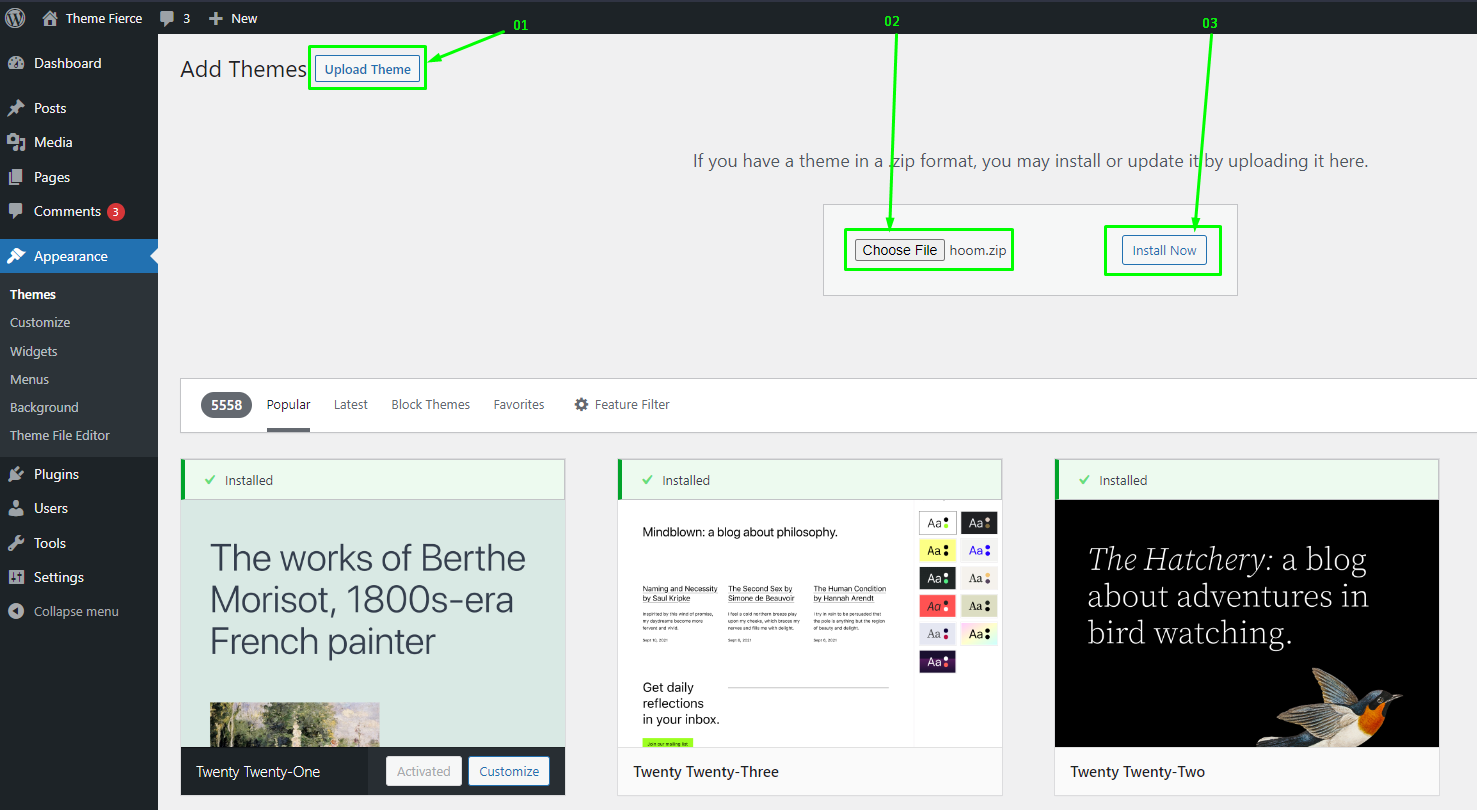1477x810 pixels.
Task: Switch to the Favorites tab
Action: 519,404
